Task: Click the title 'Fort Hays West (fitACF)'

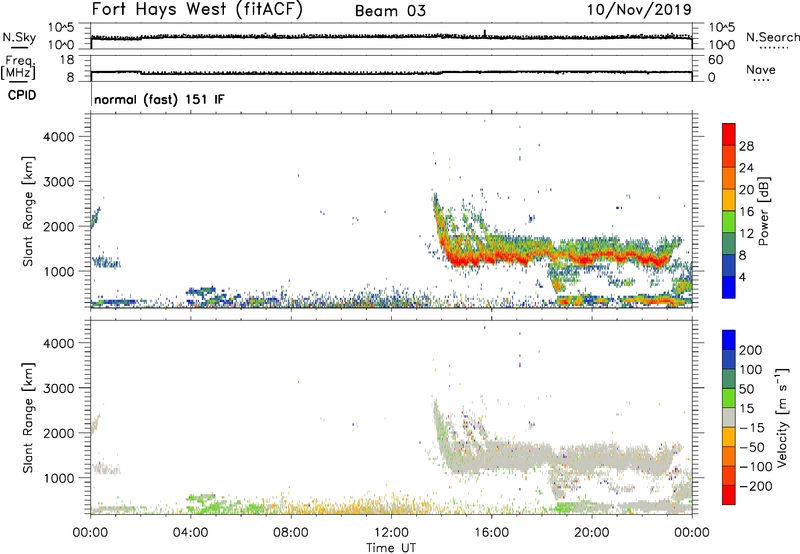Action: [197, 9]
